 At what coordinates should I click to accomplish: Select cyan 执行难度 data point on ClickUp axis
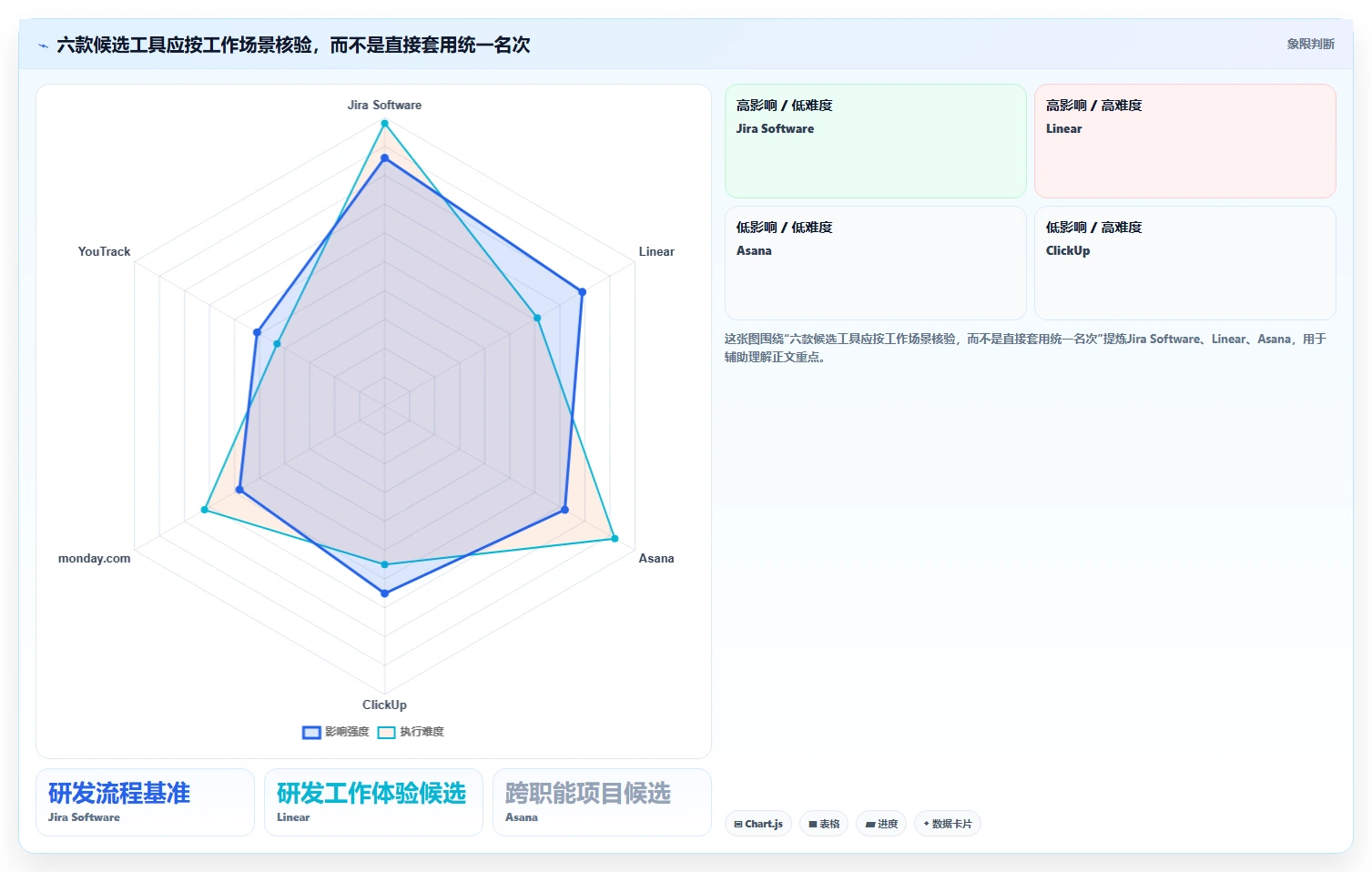click(384, 564)
